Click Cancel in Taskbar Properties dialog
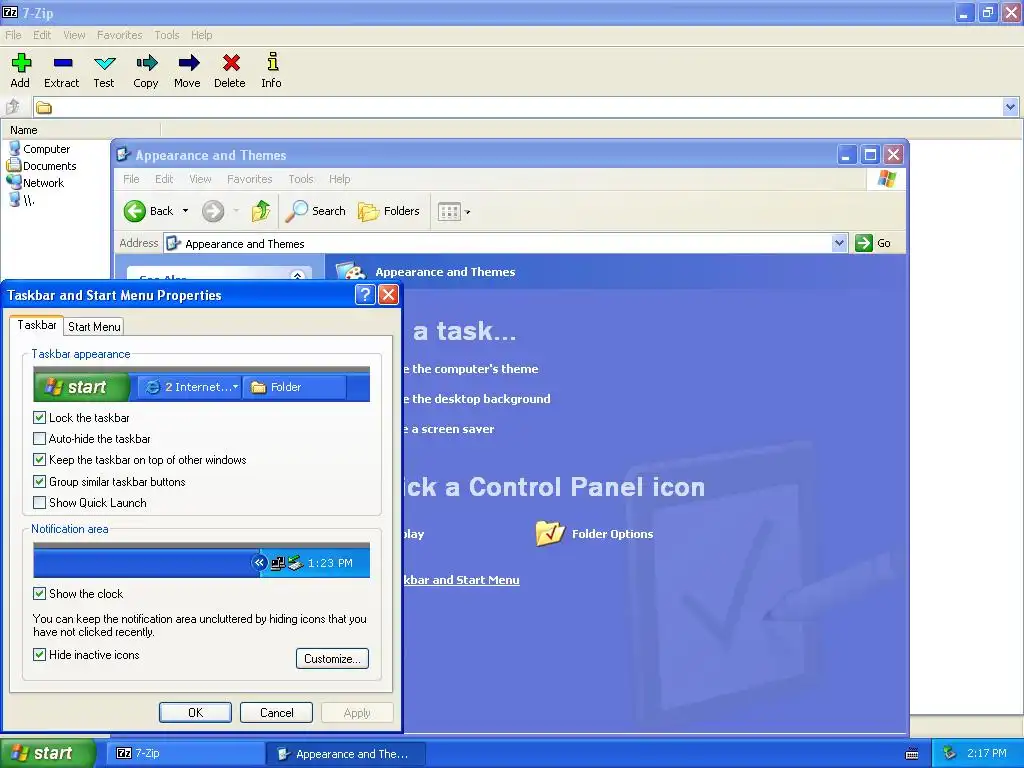 [276, 712]
